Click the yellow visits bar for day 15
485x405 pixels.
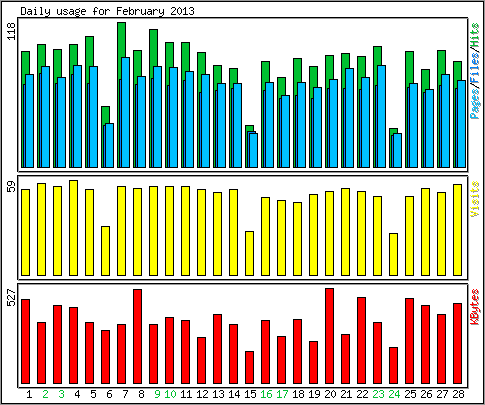pos(249,253)
